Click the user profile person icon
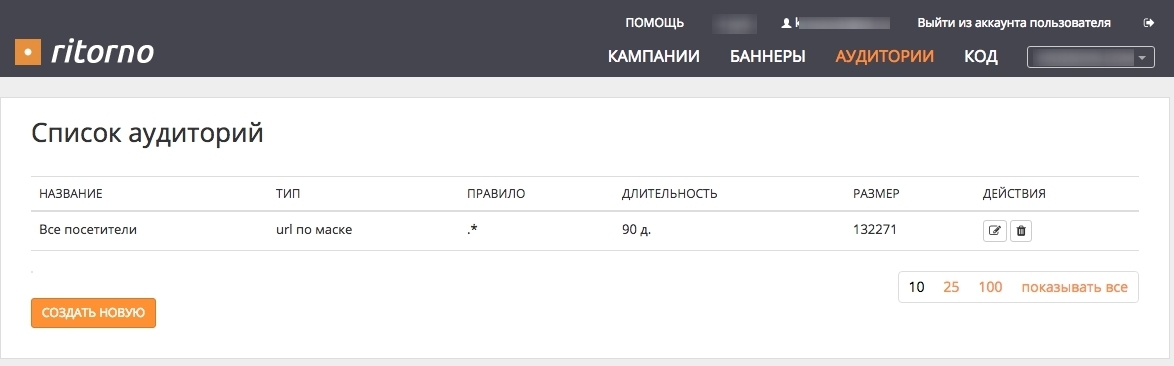1174x366 pixels. point(786,23)
